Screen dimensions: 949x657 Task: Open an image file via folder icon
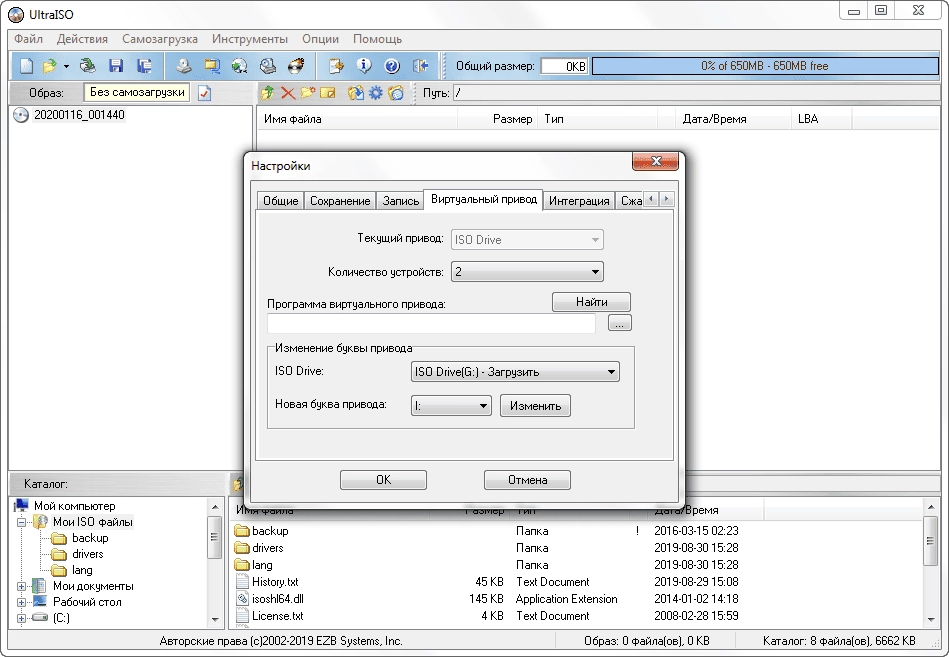(x=50, y=66)
